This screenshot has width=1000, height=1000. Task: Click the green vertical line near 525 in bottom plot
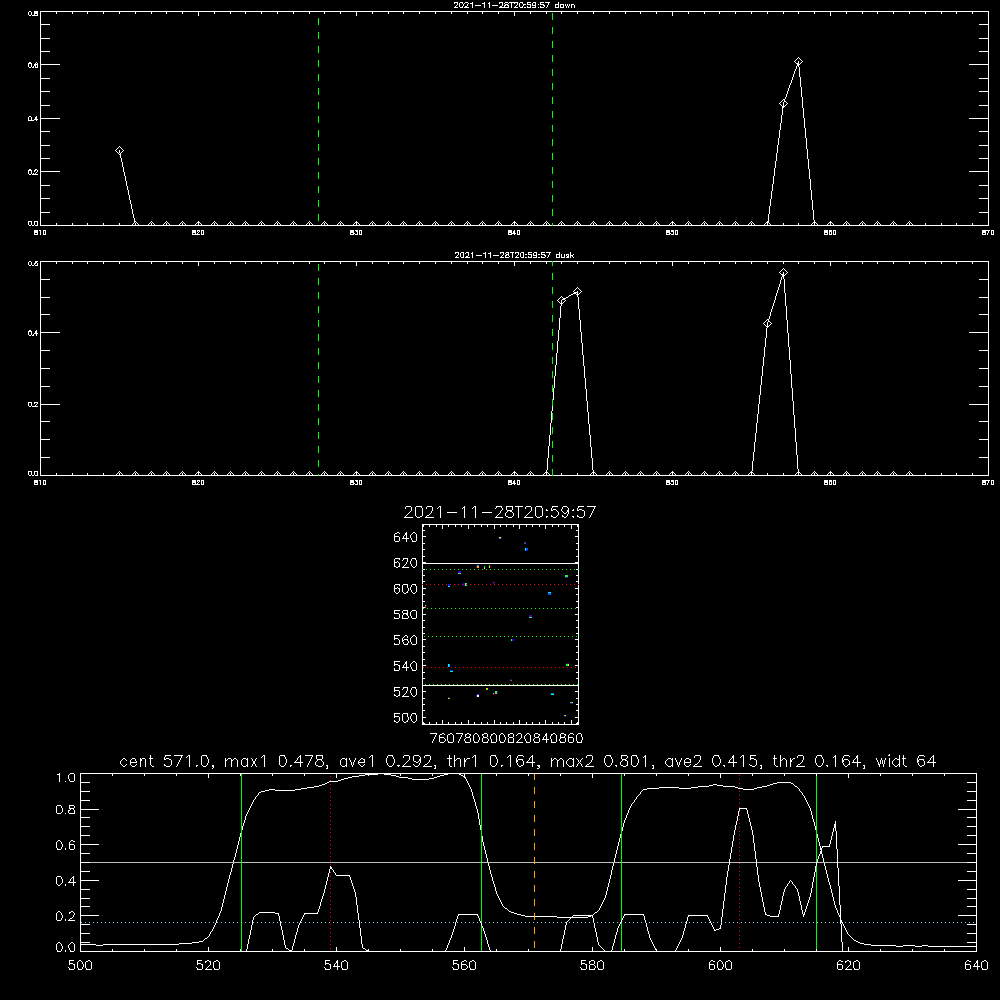tap(241, 861)
